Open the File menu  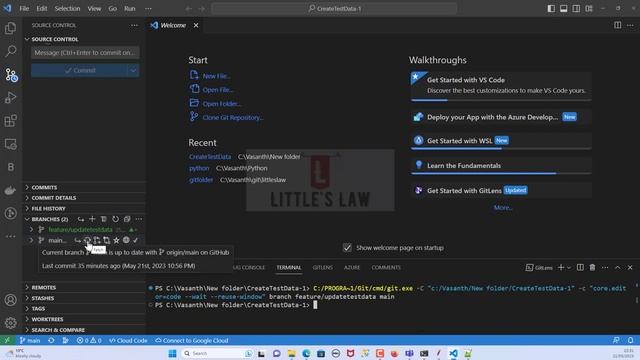[x=24, y=8]
